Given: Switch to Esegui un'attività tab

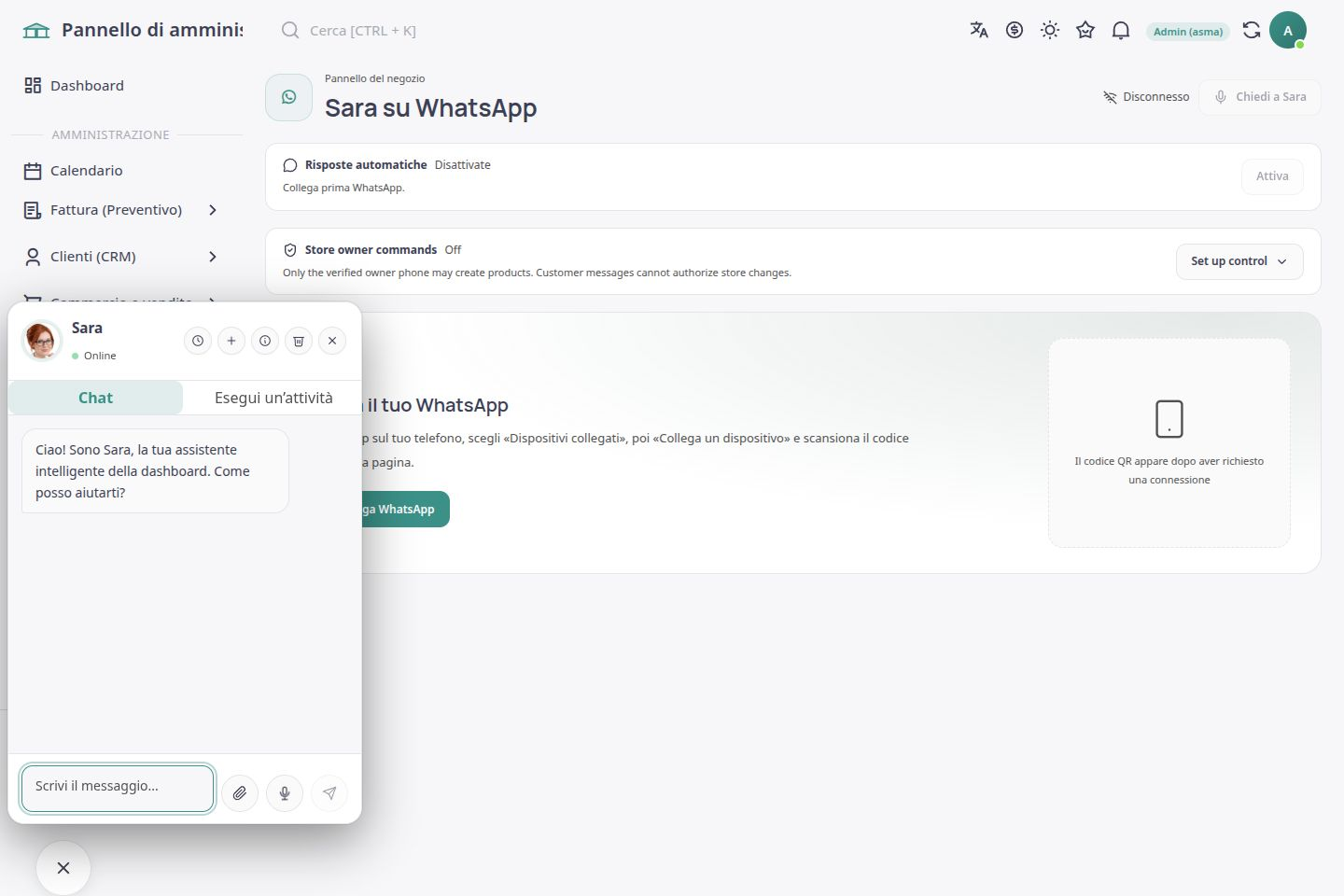Looking at the screenshot, I should pos(273,398).
